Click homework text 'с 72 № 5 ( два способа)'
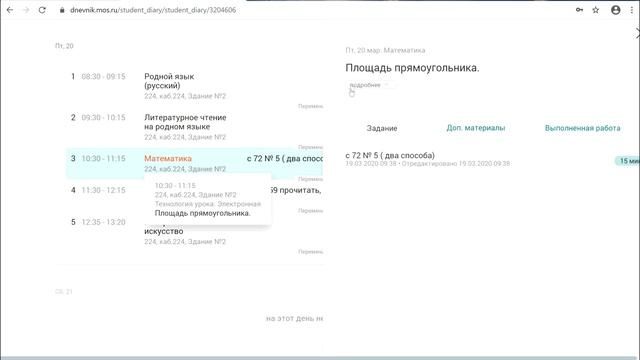 390,156
